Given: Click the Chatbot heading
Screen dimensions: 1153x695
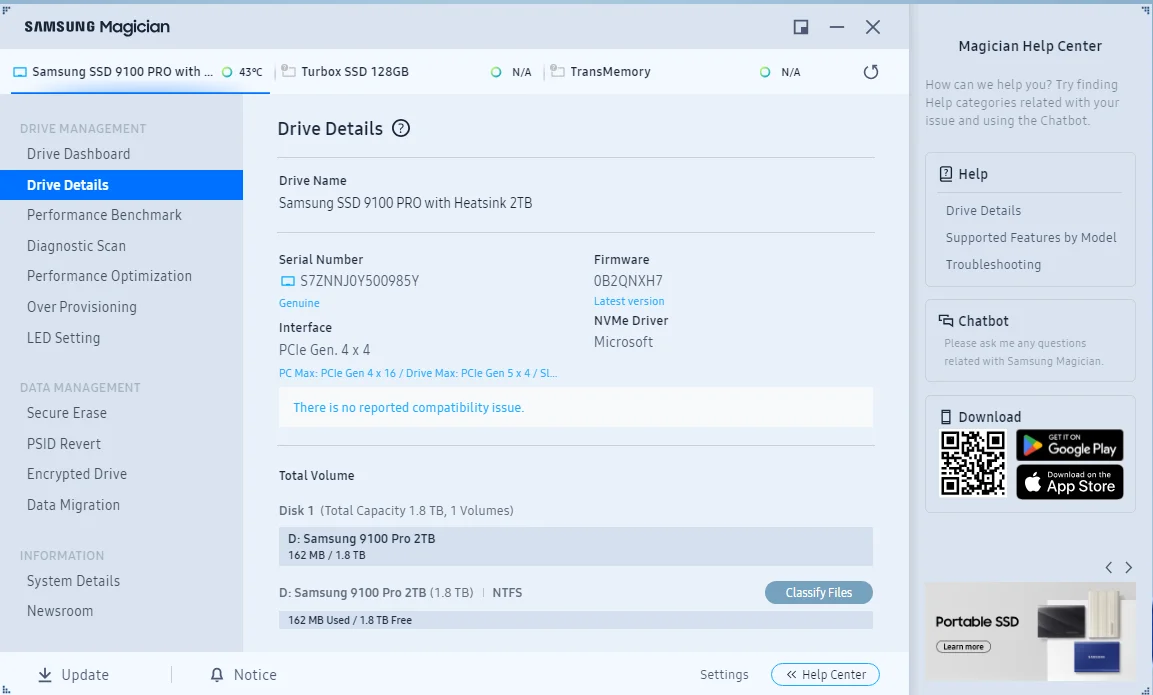Looking at the screenshot, I should [983, 321].
